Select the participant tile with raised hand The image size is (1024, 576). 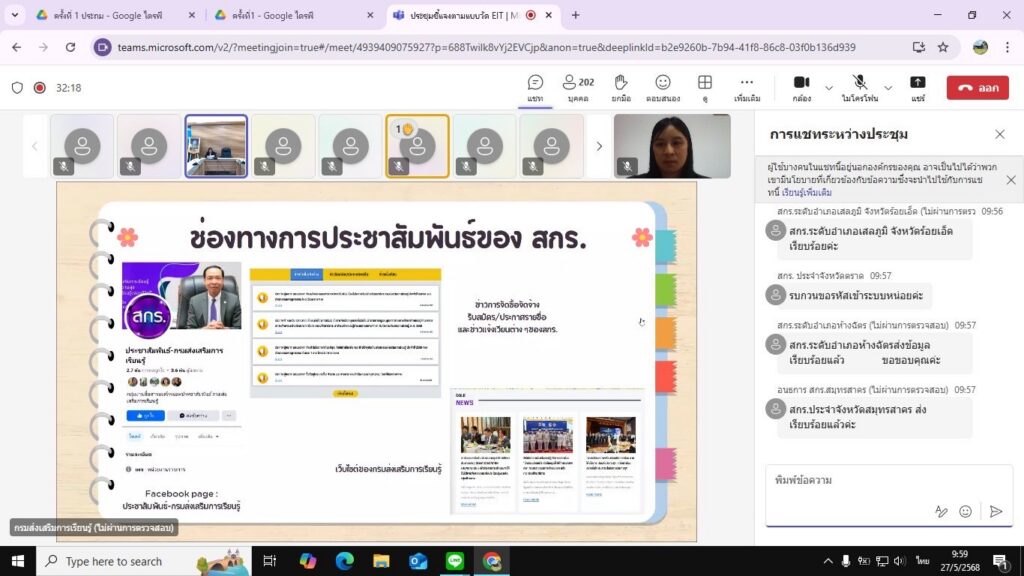click(x=417, y=146)
